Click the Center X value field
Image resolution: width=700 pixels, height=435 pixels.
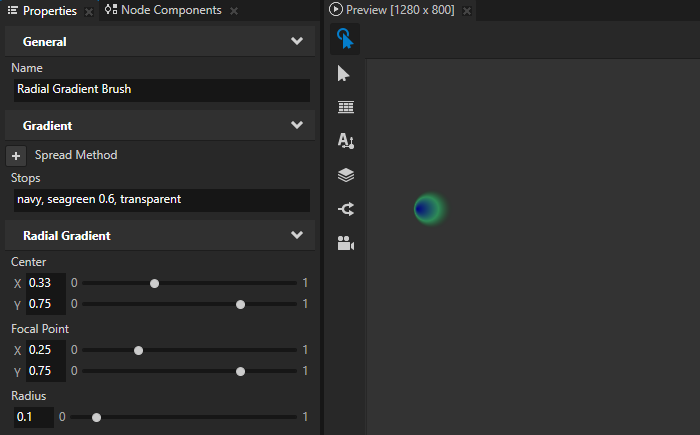click(46, 283)
